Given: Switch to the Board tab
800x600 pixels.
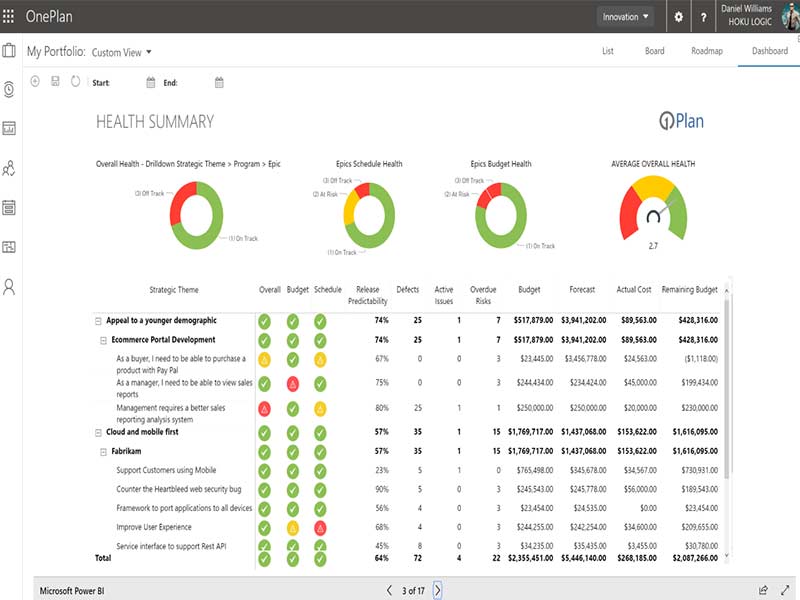Looking at the screenshot, I should click(x=654, y=51).
